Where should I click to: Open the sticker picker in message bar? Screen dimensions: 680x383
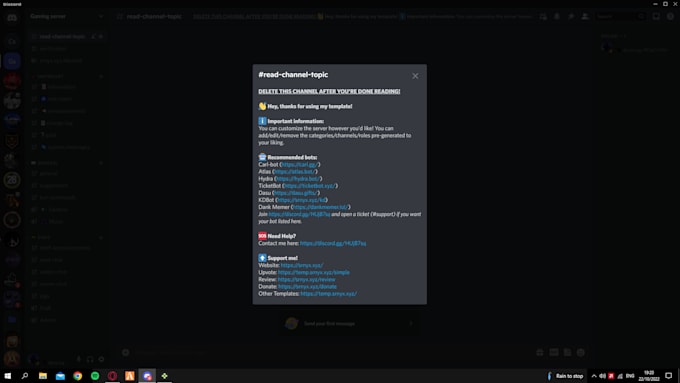pos(567,353)
